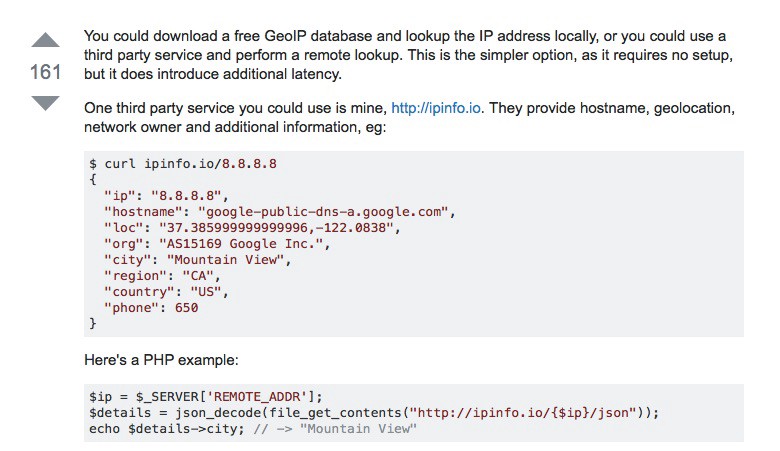The image size is (780, 451).
Task: Click the json_decode file_get_contents line
Action: 374,413
